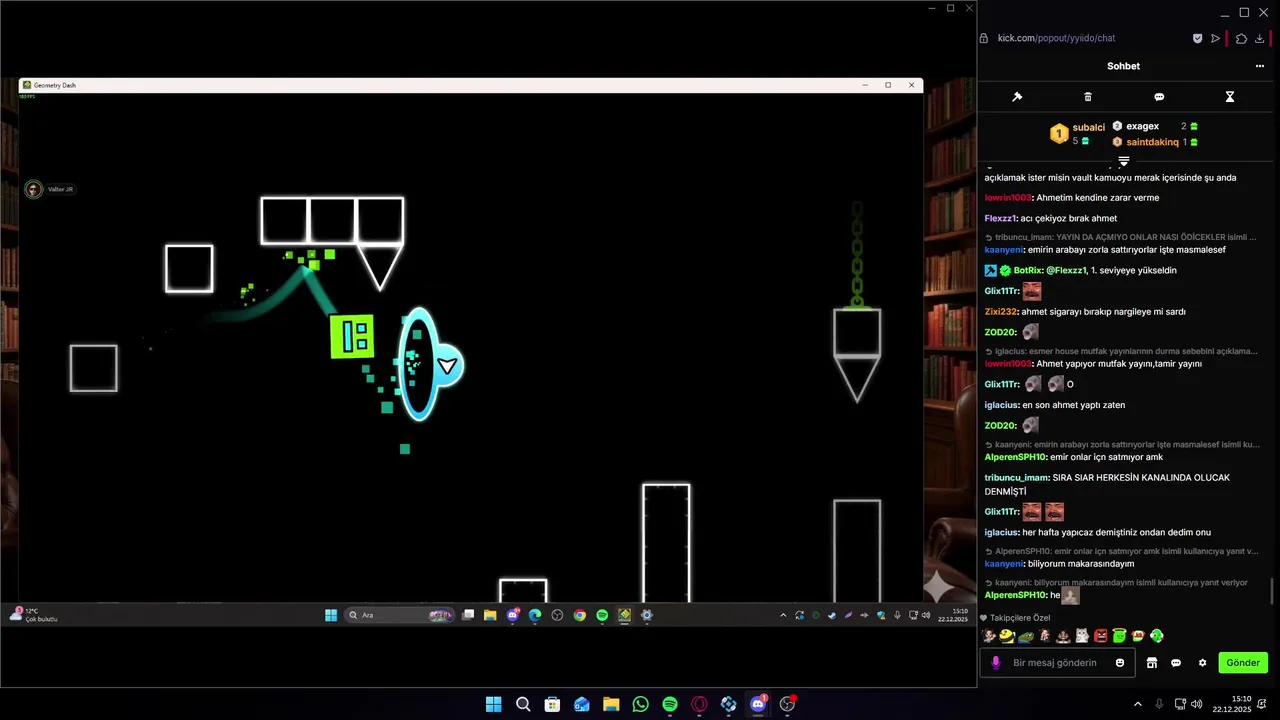Click the chat bubble icon beside the shop

point(1176,662)
